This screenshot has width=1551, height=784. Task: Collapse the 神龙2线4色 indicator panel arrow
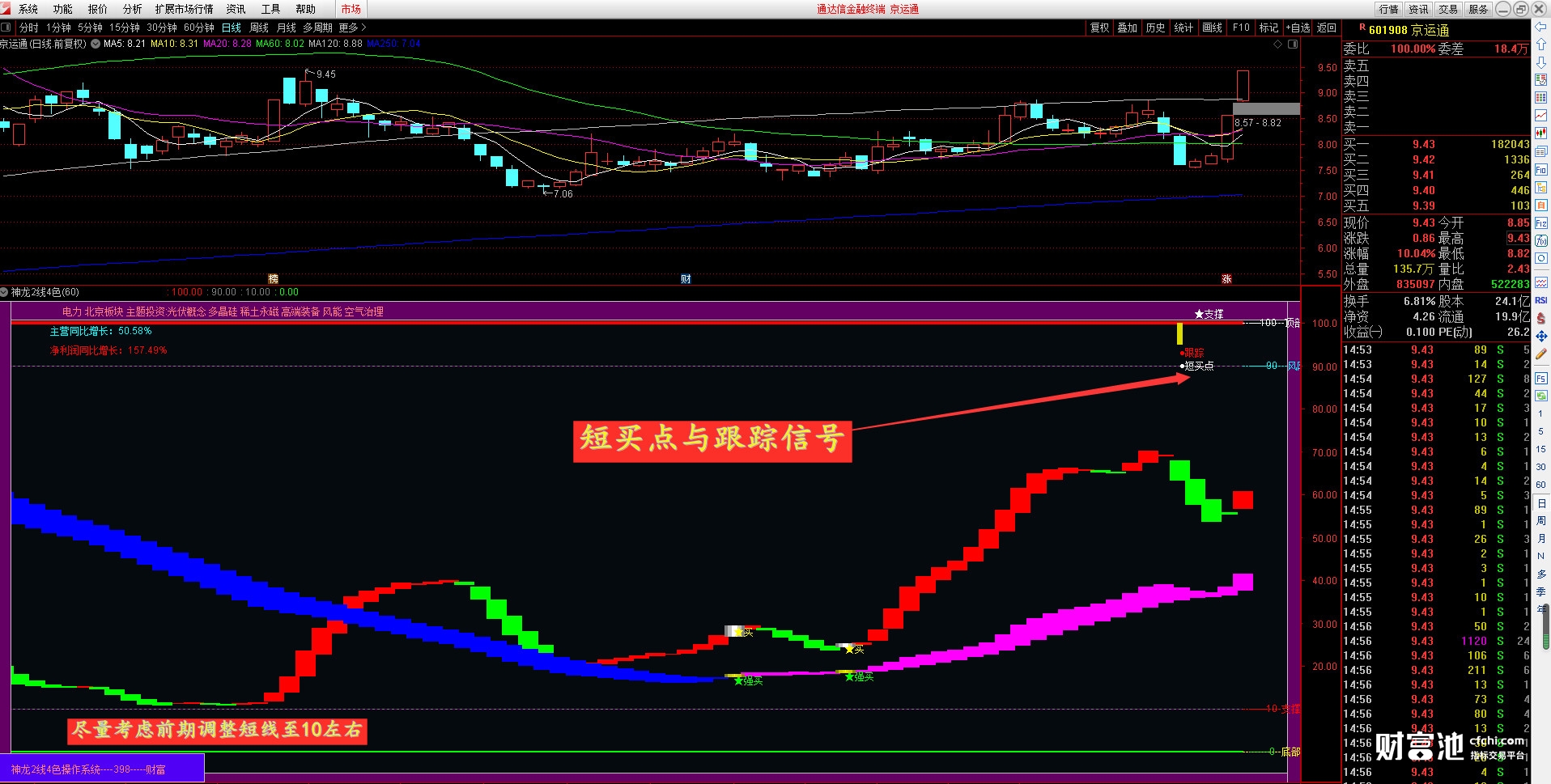click(5, 292)
